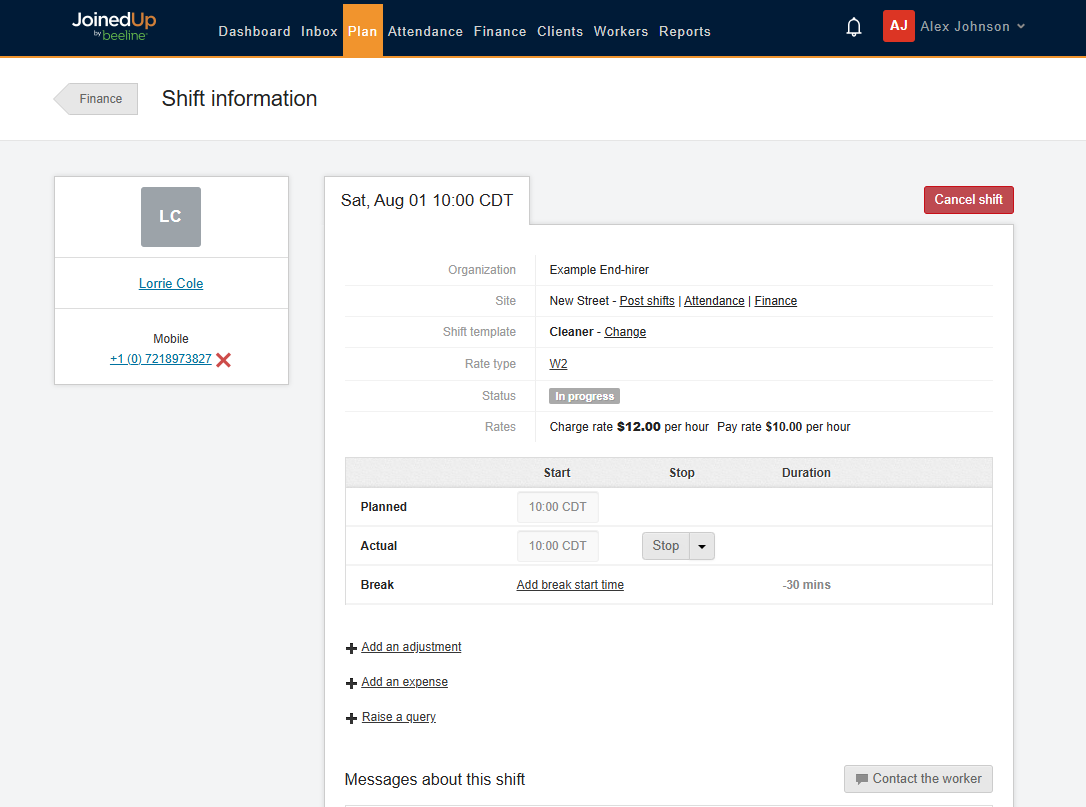Select the Sat, Aug 01 10:00 CDT tab

(427, 201)
